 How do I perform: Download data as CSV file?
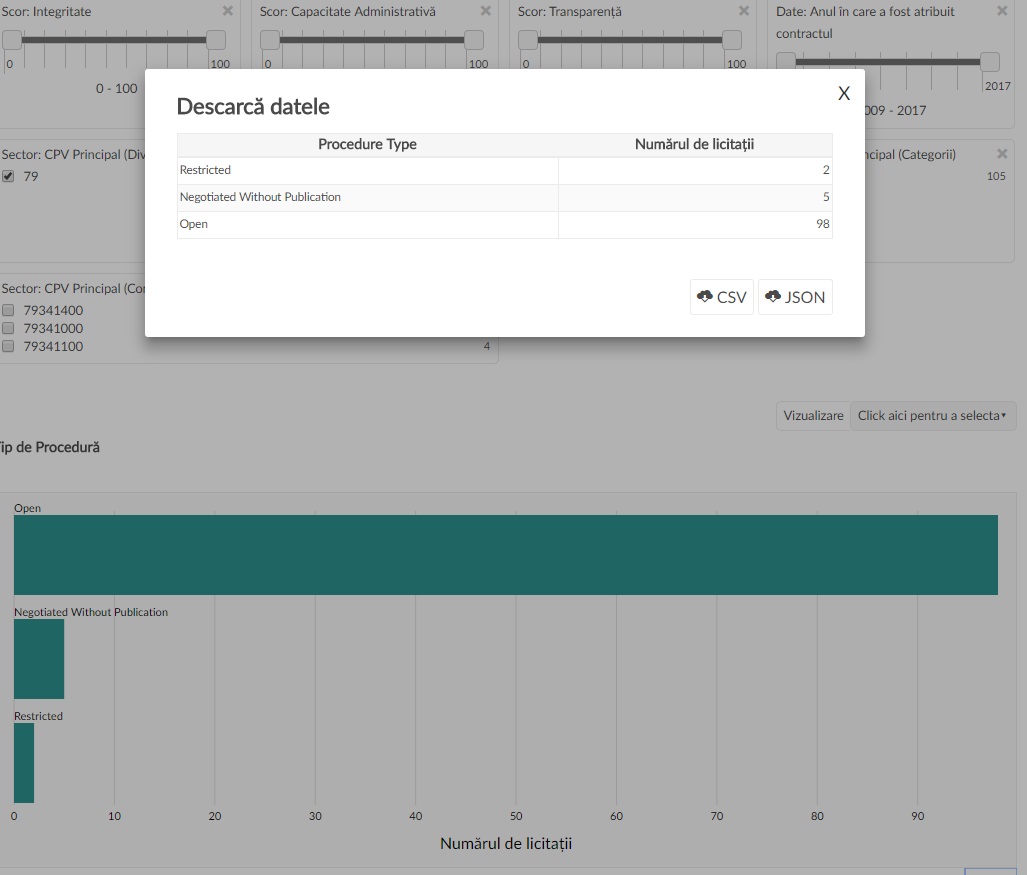pyautogui.click(x=721, y=297)
